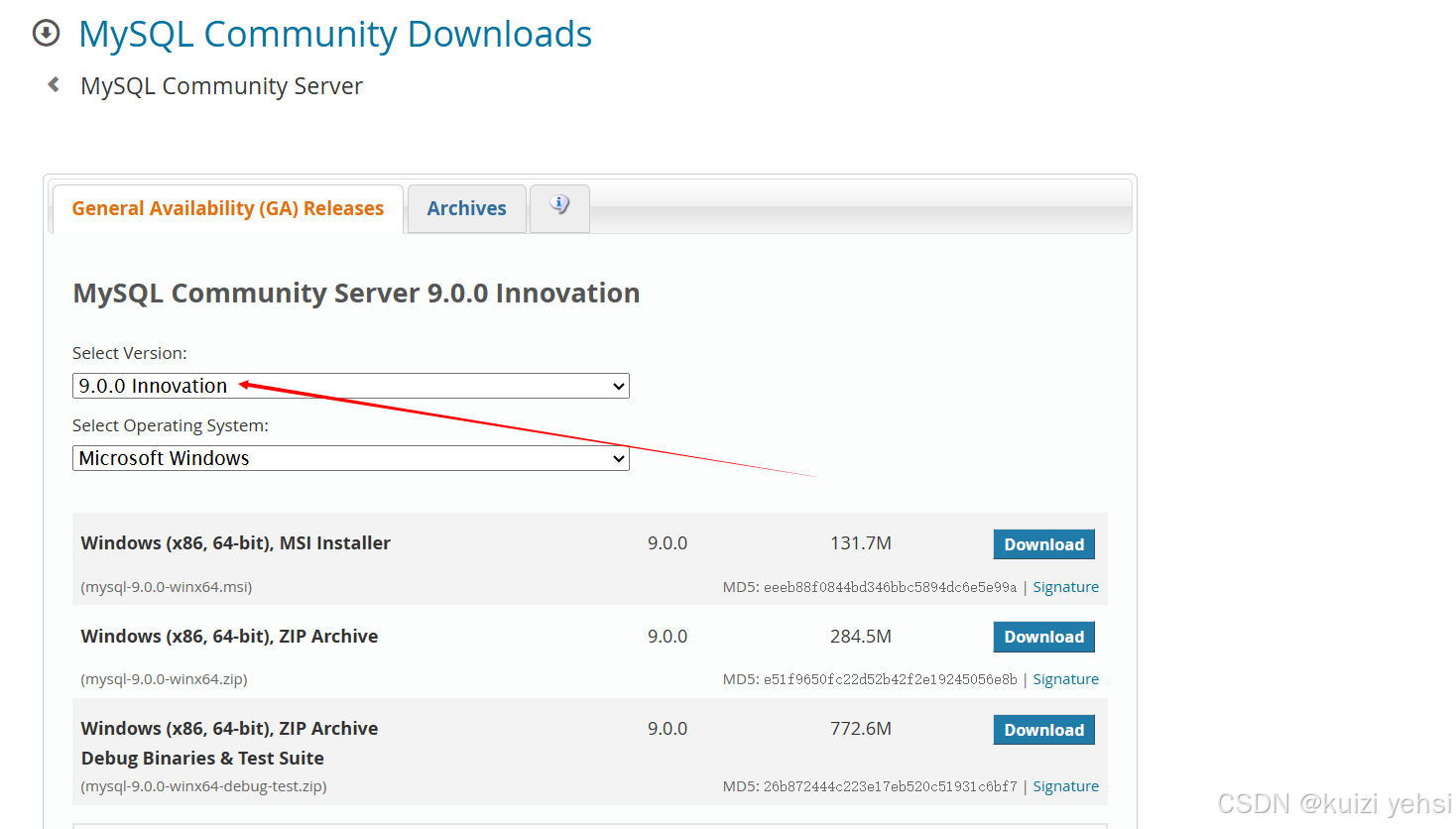This screenshot has width=1456, height=829.
Task: Click the "Select Operating System:" label
Action: point(171,425)
